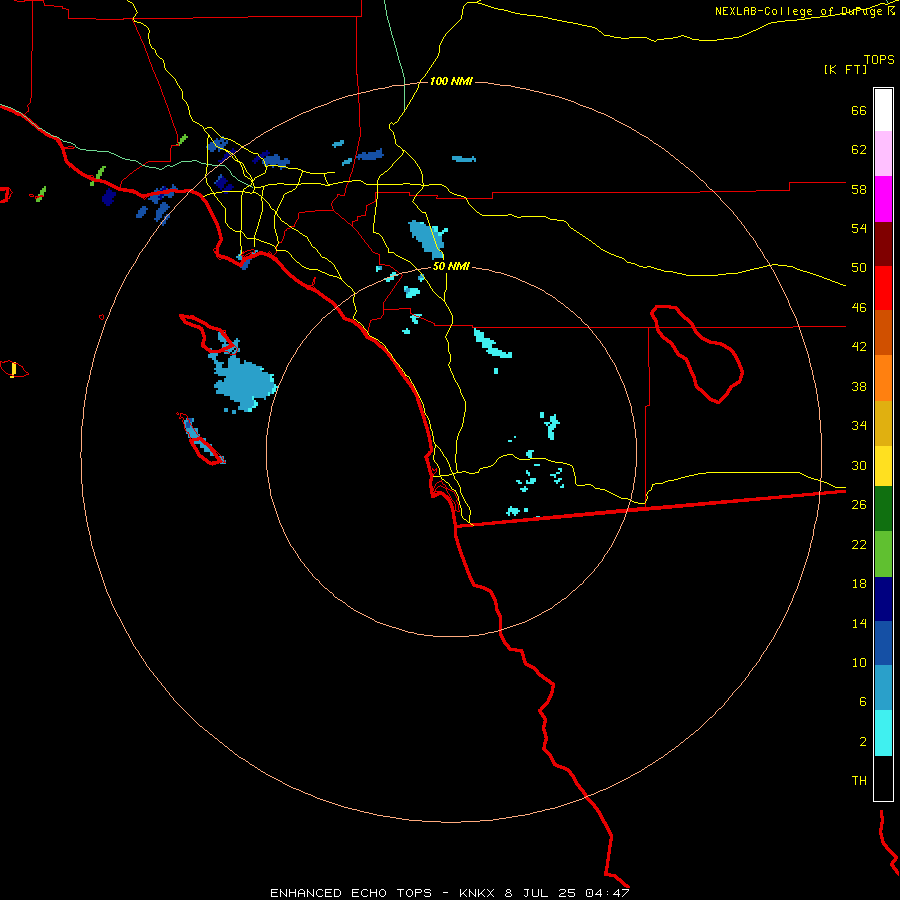Click the light green legend swatch
The height and width of the screenshot is (900, 900).
click(883, 554)
